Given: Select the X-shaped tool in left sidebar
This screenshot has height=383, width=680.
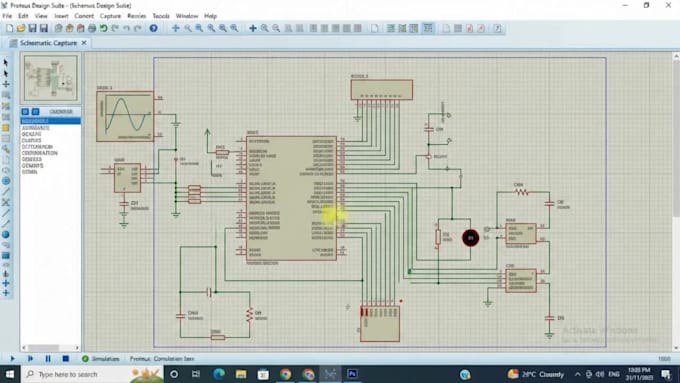Looking at the screenshot, I should click(6, 203).
